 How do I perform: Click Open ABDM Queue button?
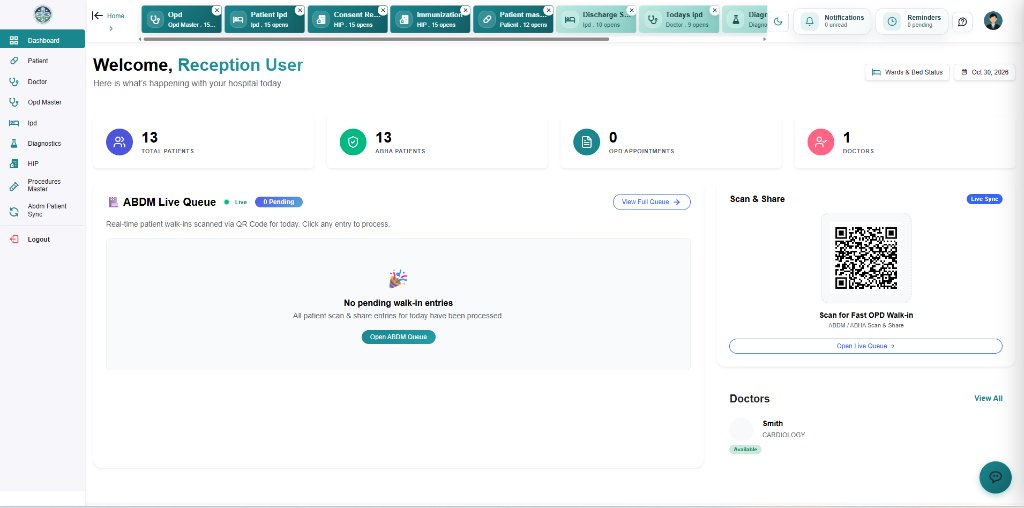point(398,337)
